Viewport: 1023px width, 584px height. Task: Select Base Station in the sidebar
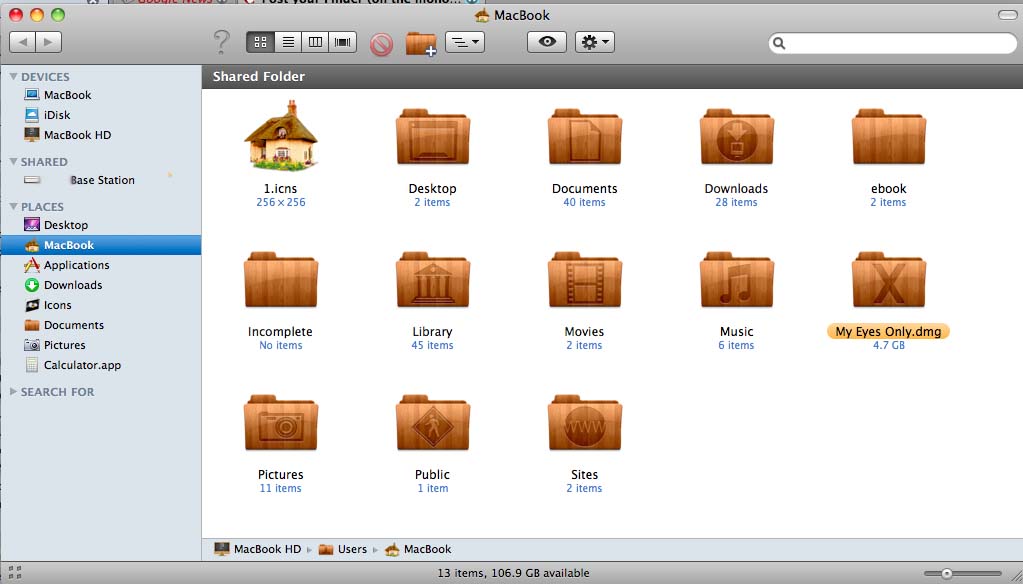(100, 180)
